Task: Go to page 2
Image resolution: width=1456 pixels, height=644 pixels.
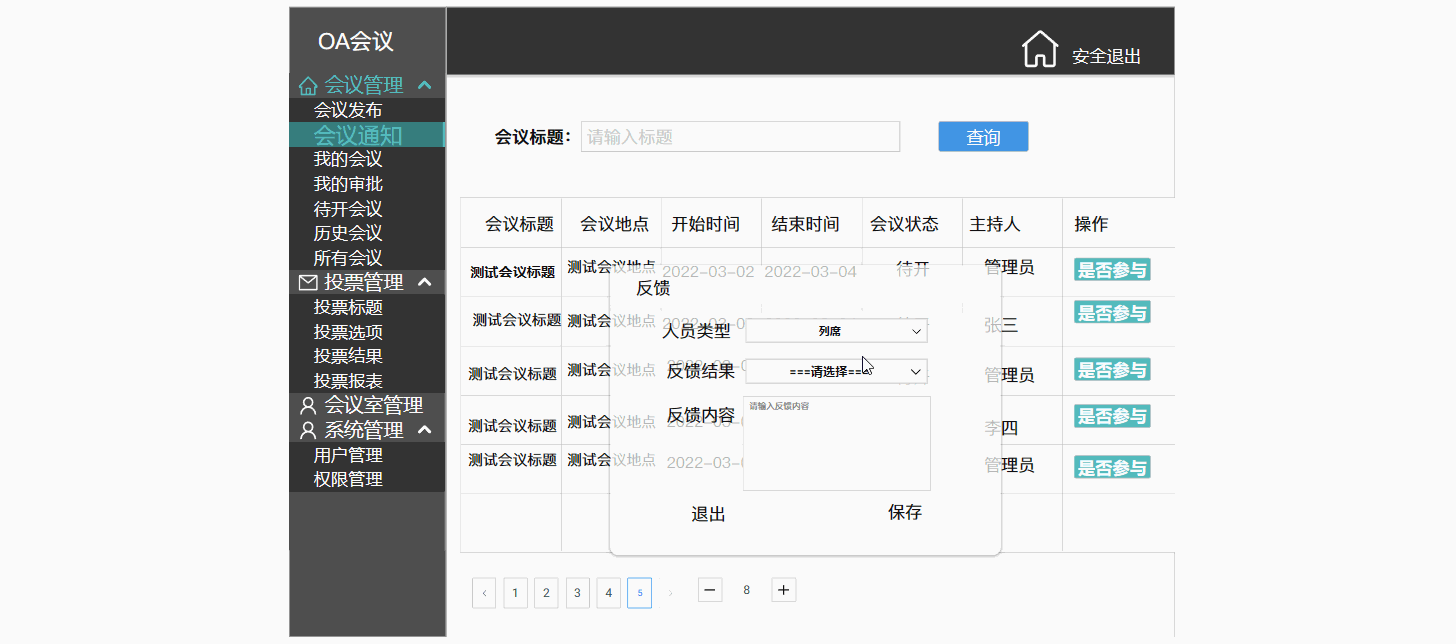Action: 546,593
